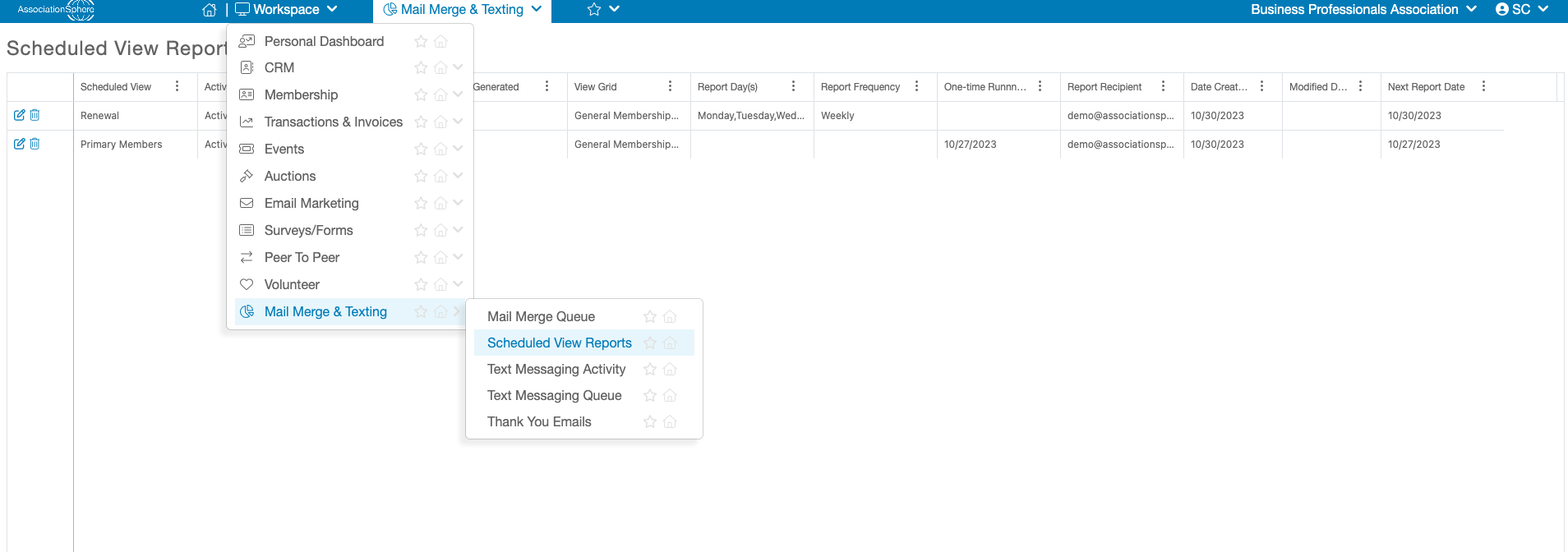Expand the Events submenu chevron

[x=458, y=149]
